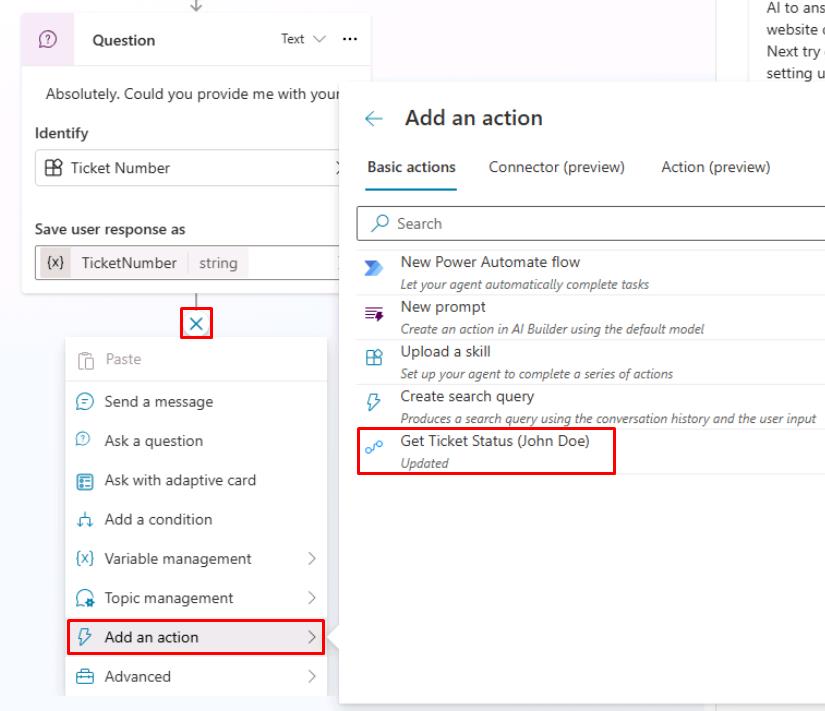Click the entity icon beside Ticket Number

[52, 170]
